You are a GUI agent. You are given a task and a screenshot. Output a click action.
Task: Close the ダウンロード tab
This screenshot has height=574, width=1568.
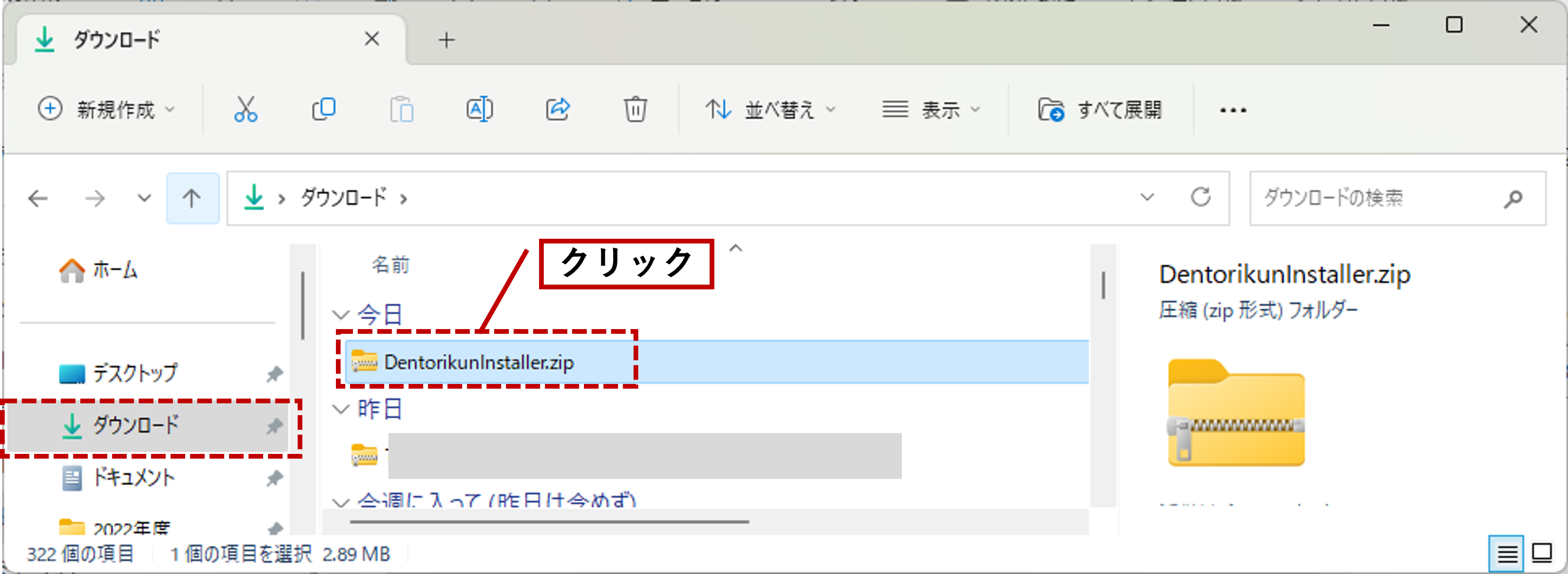coord(372,39)
